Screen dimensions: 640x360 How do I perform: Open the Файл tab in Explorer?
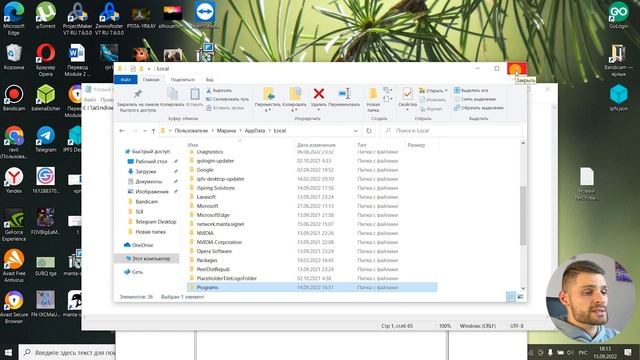(x=126, y=80)
